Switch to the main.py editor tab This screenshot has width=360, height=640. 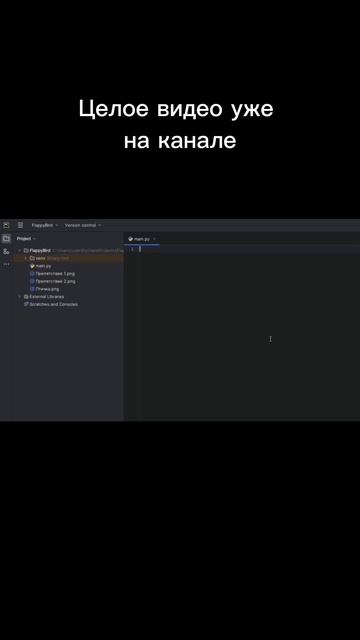click(x=142, y=239)
